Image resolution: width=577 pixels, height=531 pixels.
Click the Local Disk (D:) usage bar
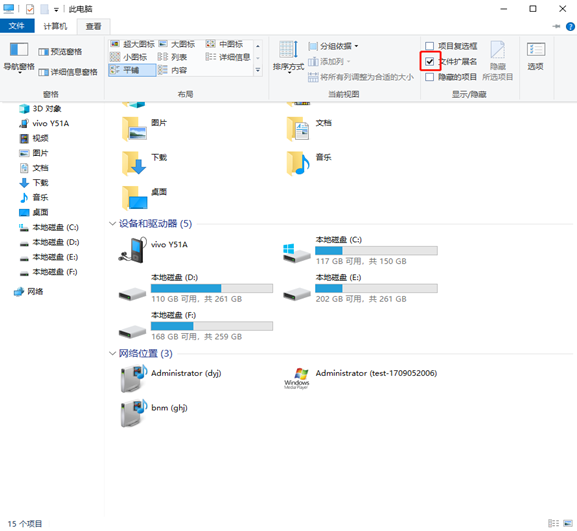[212, 288]
